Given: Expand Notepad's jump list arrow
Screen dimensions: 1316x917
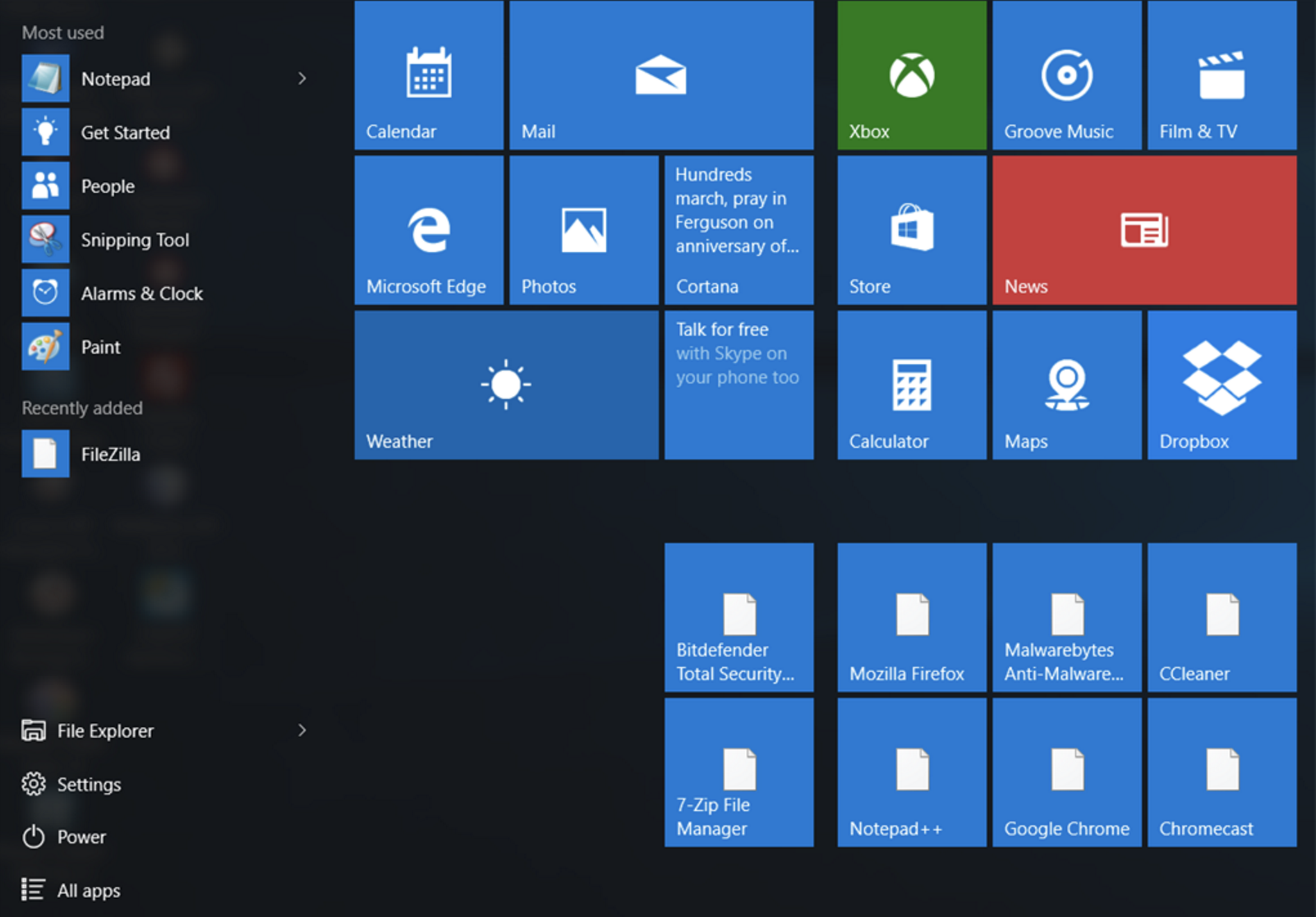Looking at the screenshot, I should point(301,79).
